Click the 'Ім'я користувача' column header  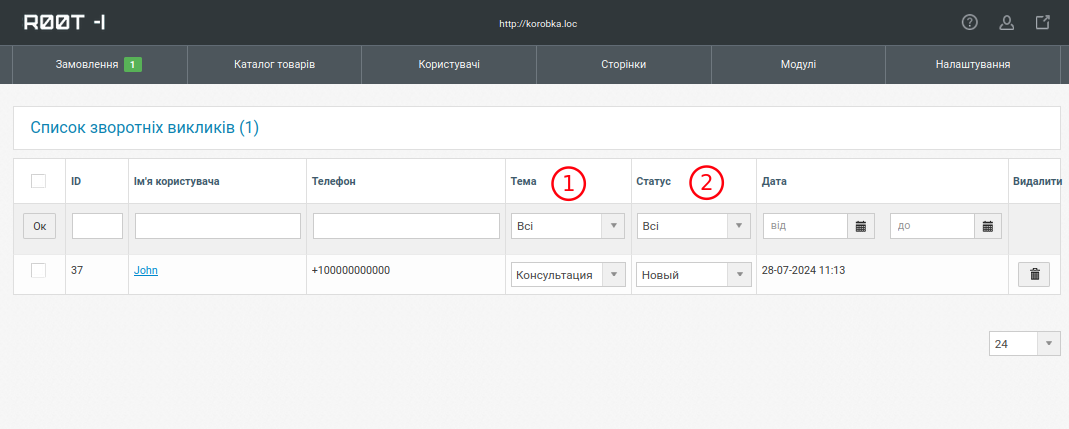(177, 181)
